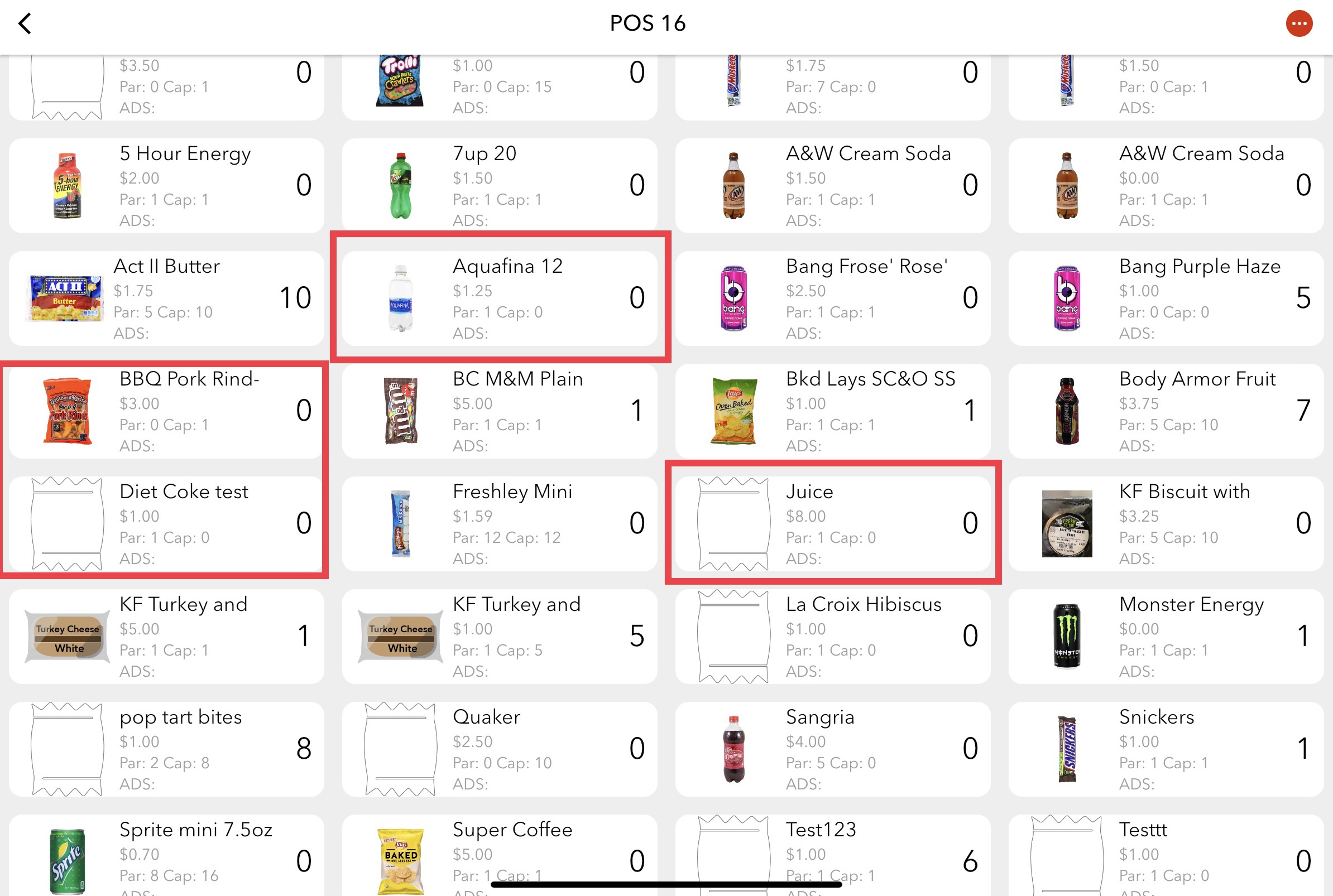Image resolution: width=1333 pixels, height=896 pixels.
Task: Tap the Bang Purple Haze can icon
Action: (x=1067, y=298)
